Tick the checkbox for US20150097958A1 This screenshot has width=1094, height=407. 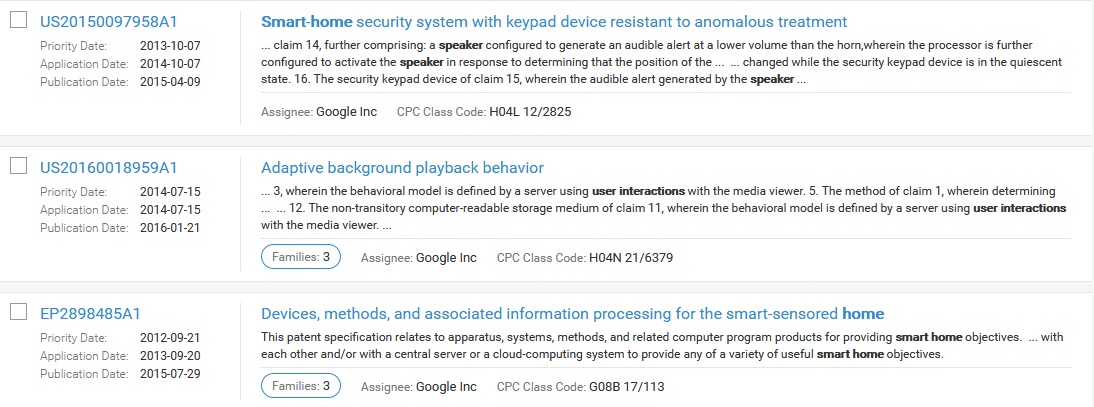(18, 21)
